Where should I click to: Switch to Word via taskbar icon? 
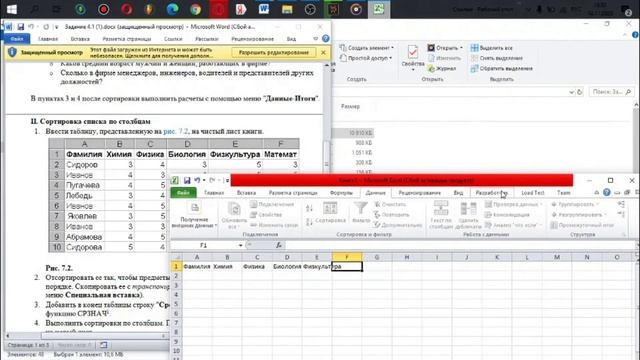[x=264, y=9]
